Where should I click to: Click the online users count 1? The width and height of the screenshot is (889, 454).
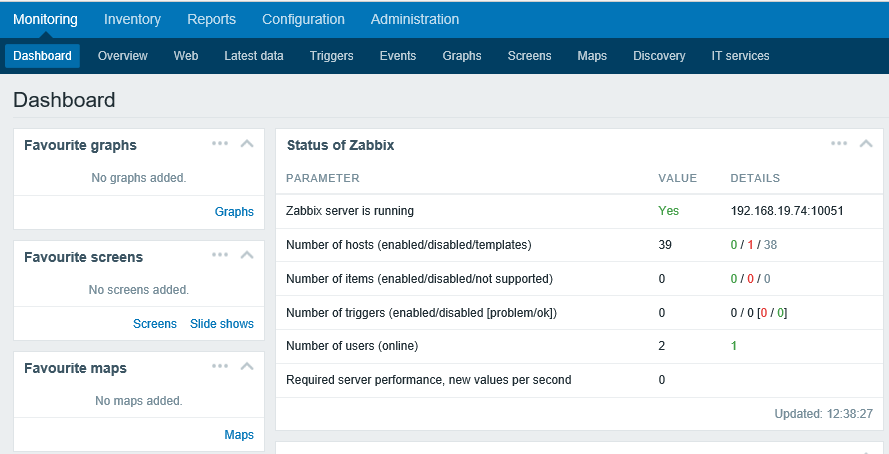[x=734, y=346]
